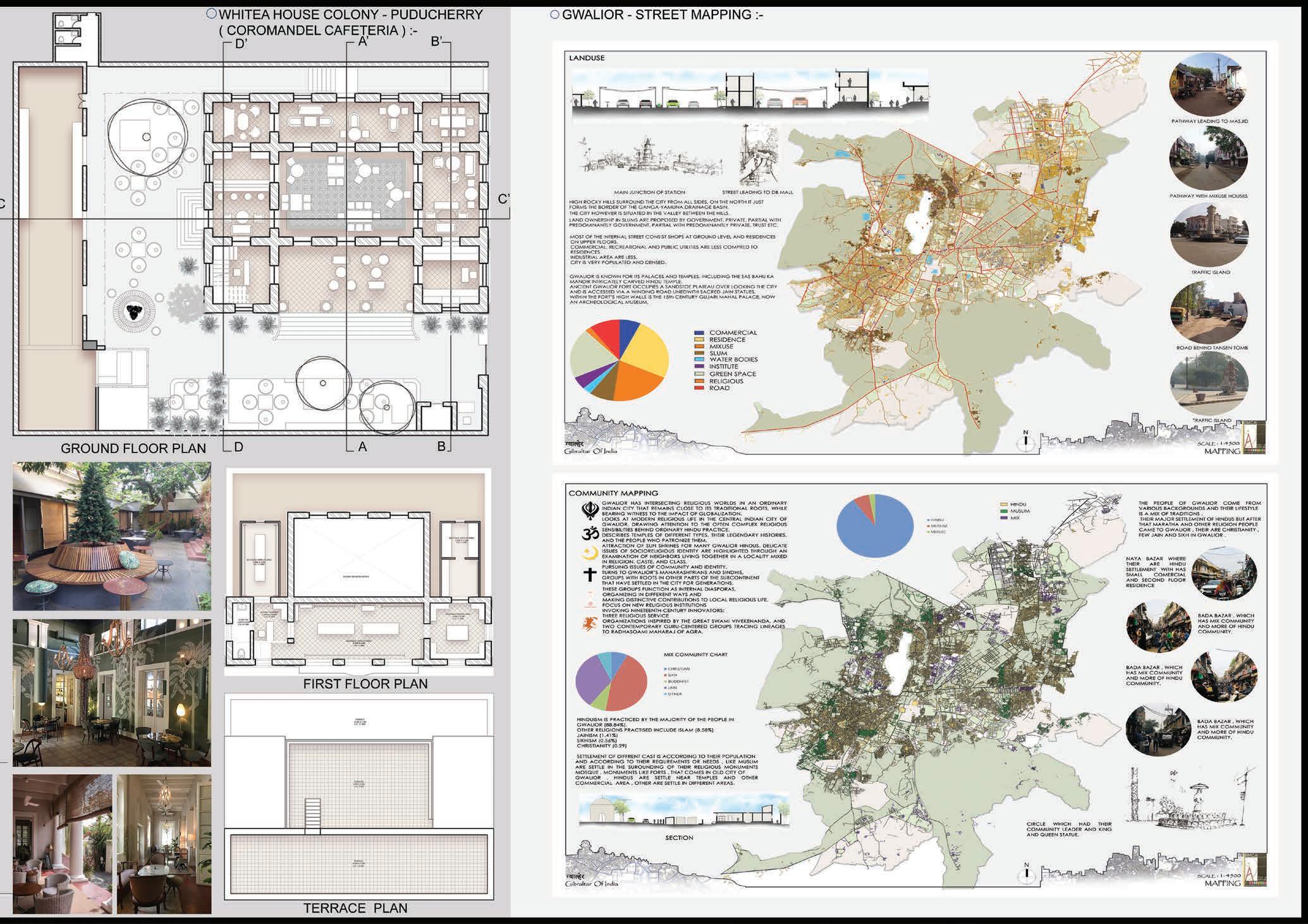Image resolution: width=1308 pixels, height=924 pixels.
Task: Click the black Christian cross icon
Action: tap(589, 574)
